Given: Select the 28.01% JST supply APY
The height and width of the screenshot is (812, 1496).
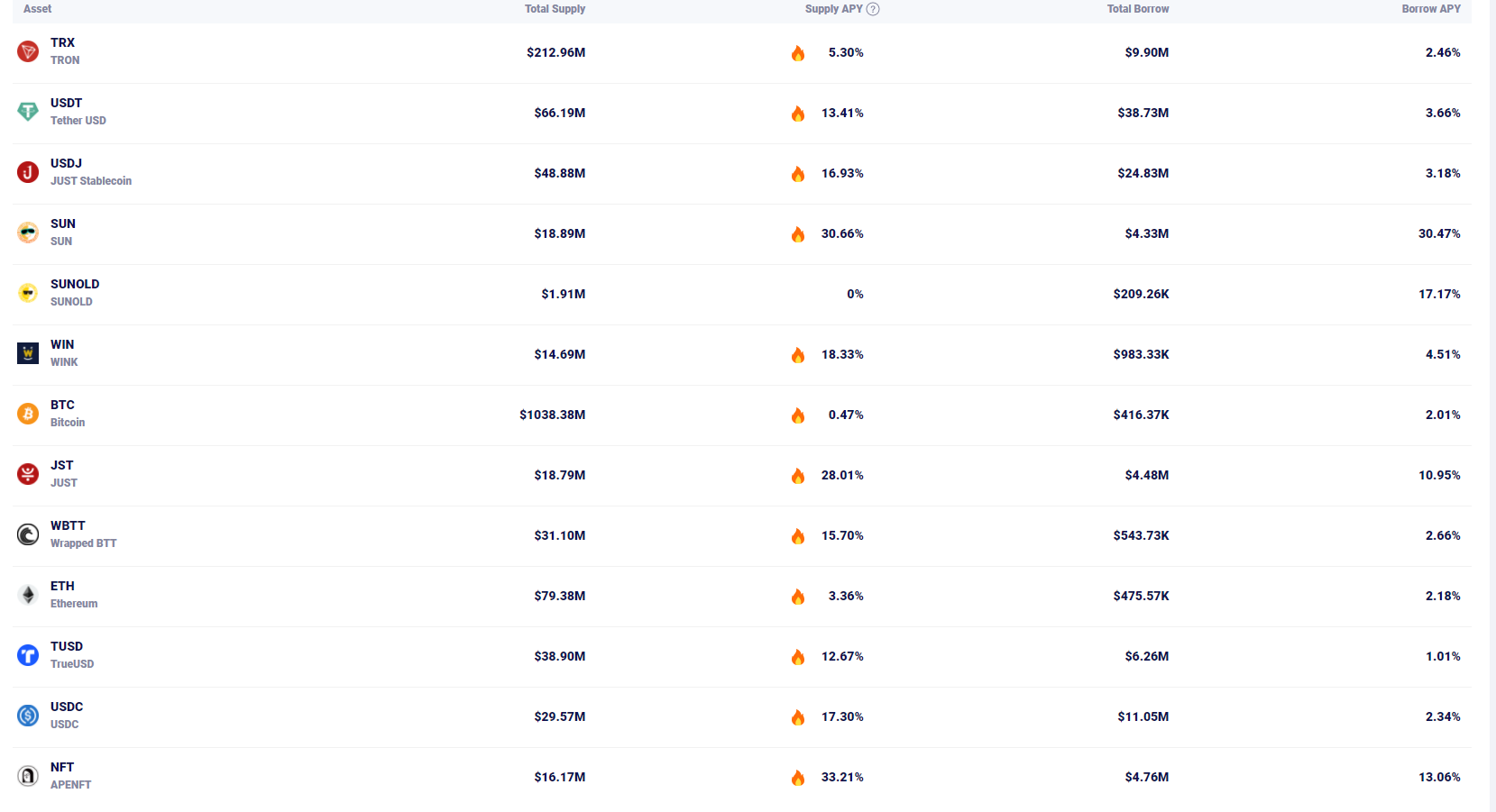Looking at the screenshot, I should click(x=842, y=475).
